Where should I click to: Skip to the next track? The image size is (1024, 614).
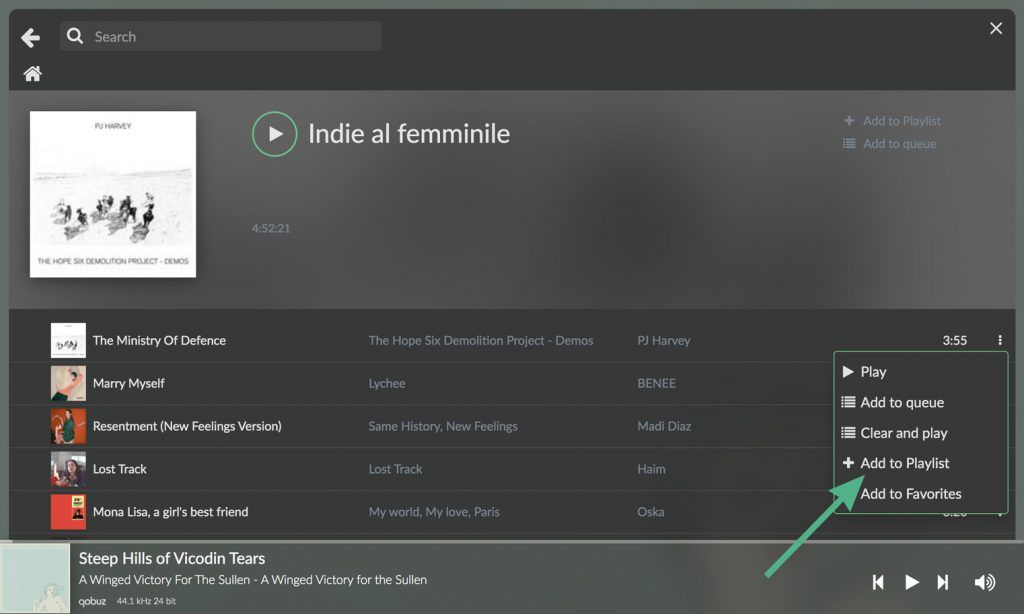(x=942, y=581)
